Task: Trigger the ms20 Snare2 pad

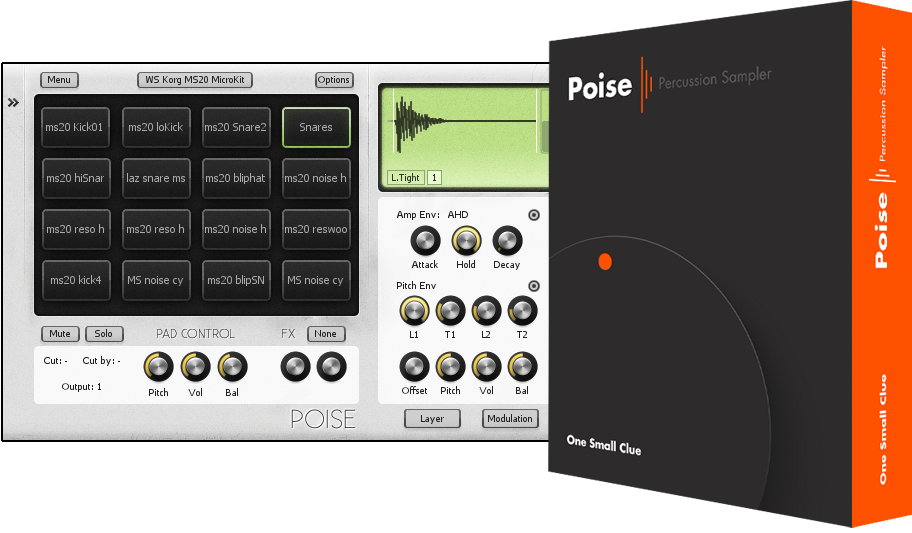Action: click(x=236, y=127)
